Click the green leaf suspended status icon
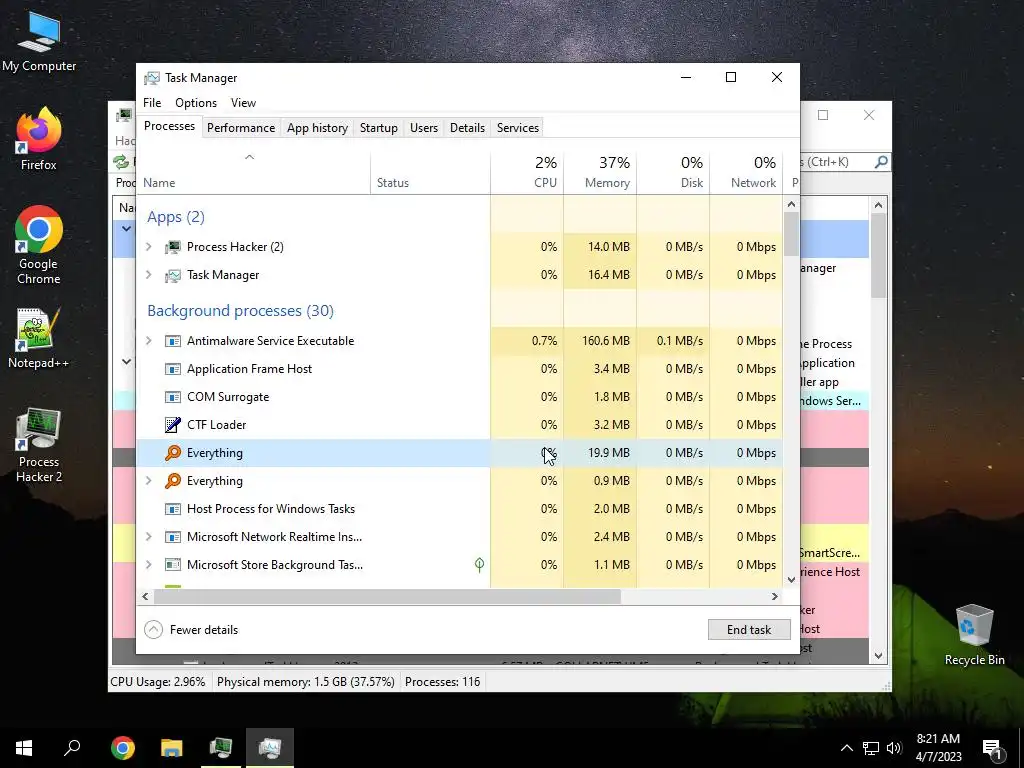 (x=479, y=565)
